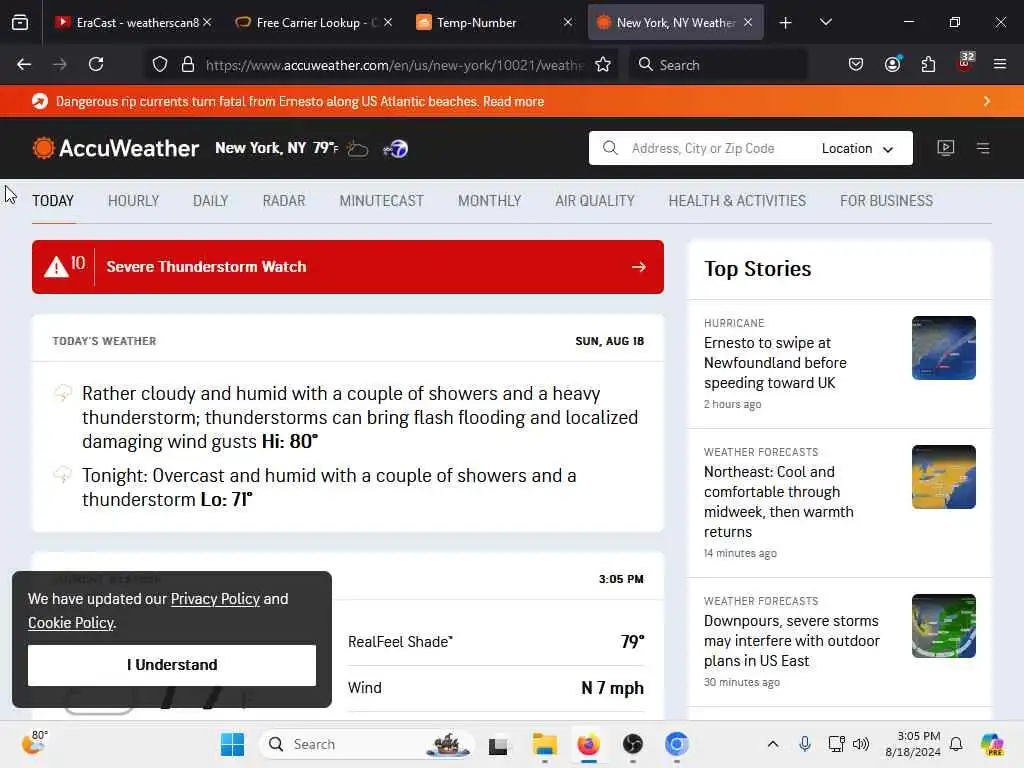Click the site security padlock icon
Viewport: 1024px width, 768px height.
188,64
